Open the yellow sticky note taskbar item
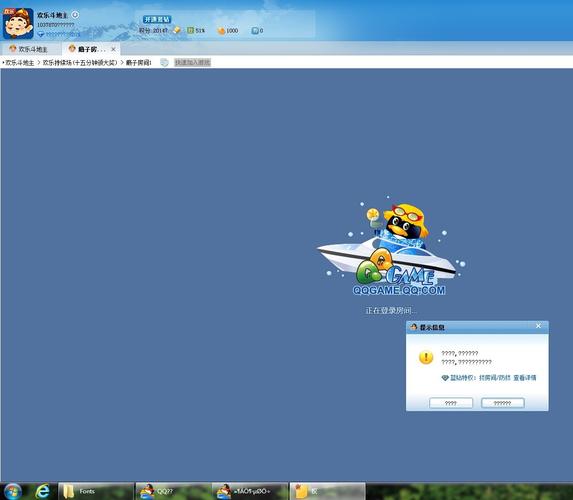The image size is (573, 500). pyautogui.click(x=327, y=492)
